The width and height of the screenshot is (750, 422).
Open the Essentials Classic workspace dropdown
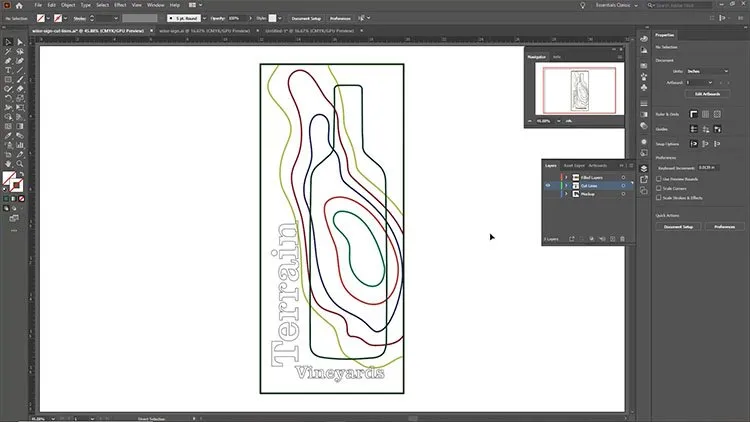617,5
